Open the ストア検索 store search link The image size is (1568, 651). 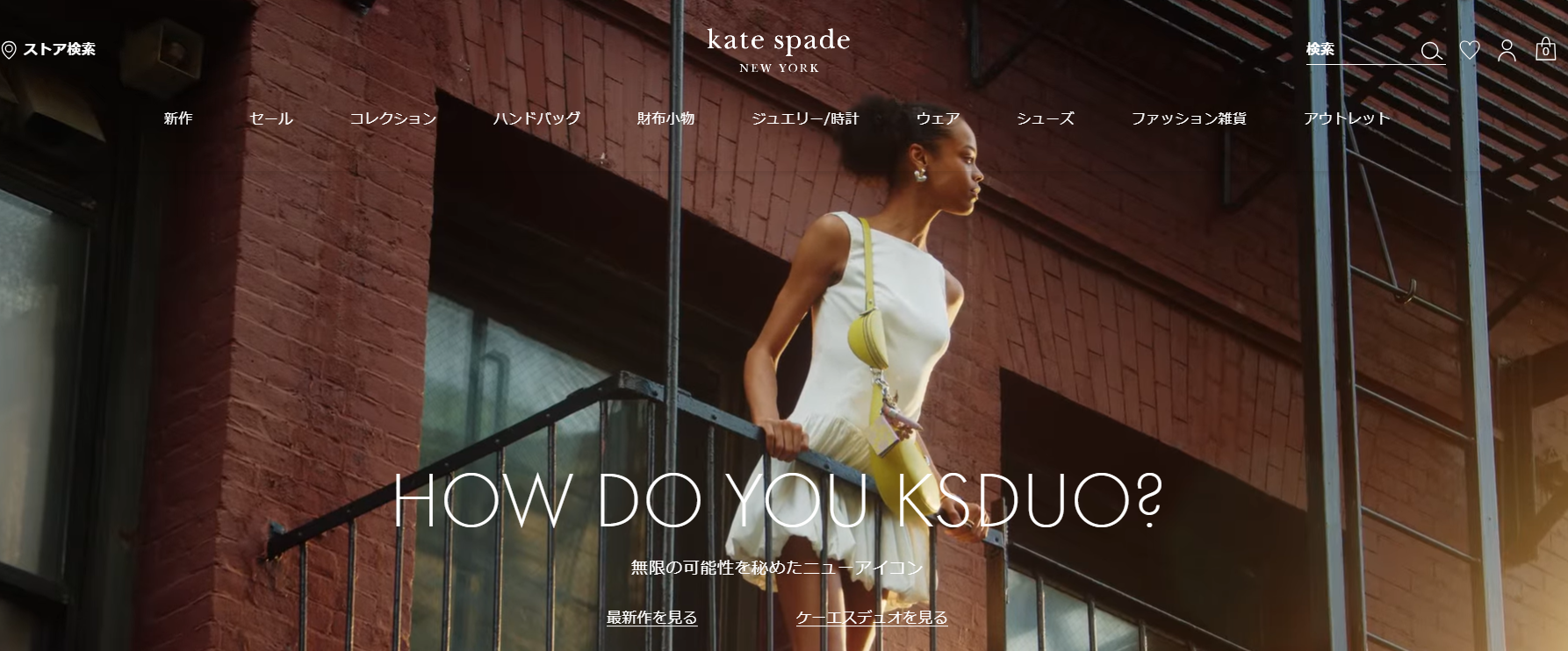[x=59, y=49]
